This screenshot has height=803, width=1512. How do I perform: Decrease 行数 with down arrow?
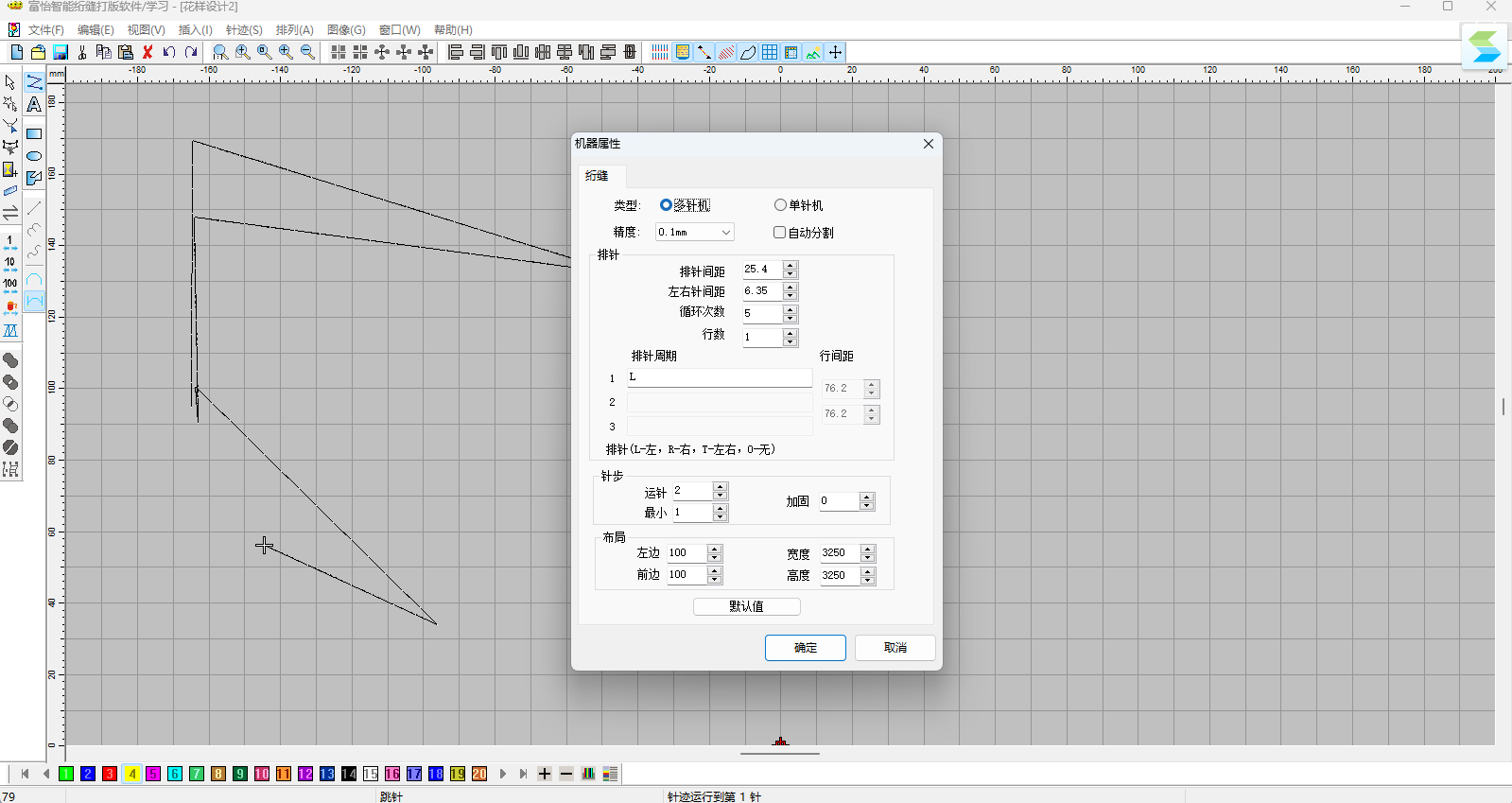(x=791, y=342)
